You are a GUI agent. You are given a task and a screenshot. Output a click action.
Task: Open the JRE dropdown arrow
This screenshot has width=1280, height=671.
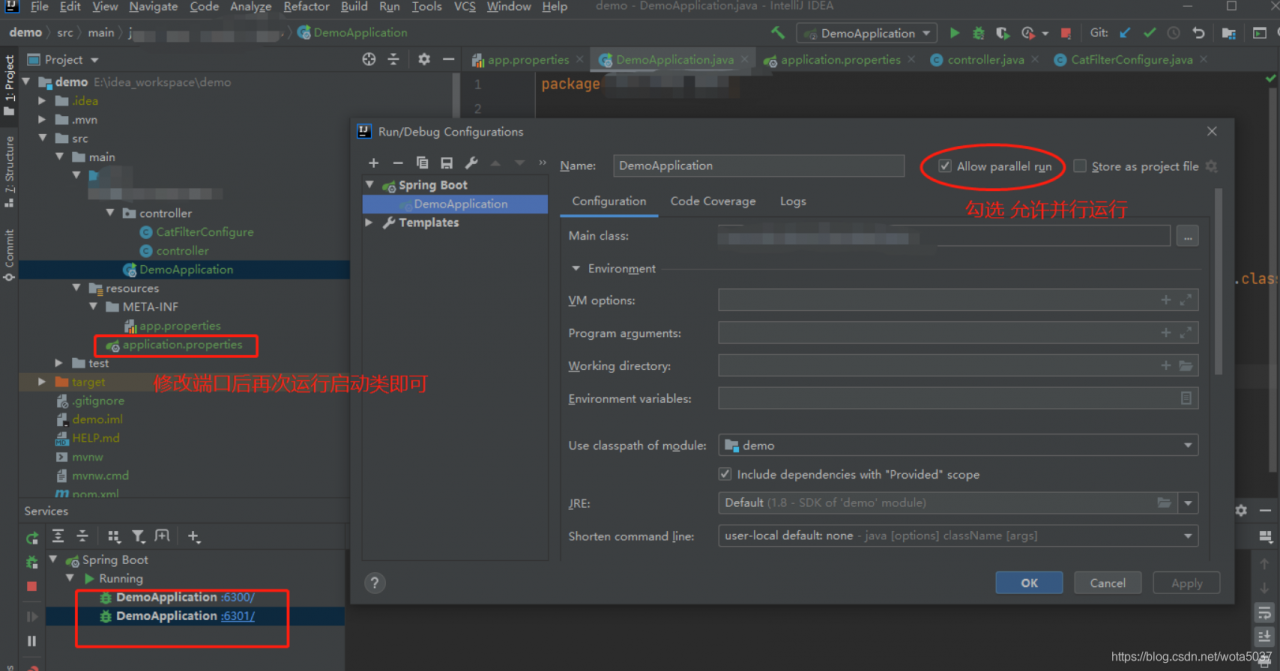coord(1188,503)
